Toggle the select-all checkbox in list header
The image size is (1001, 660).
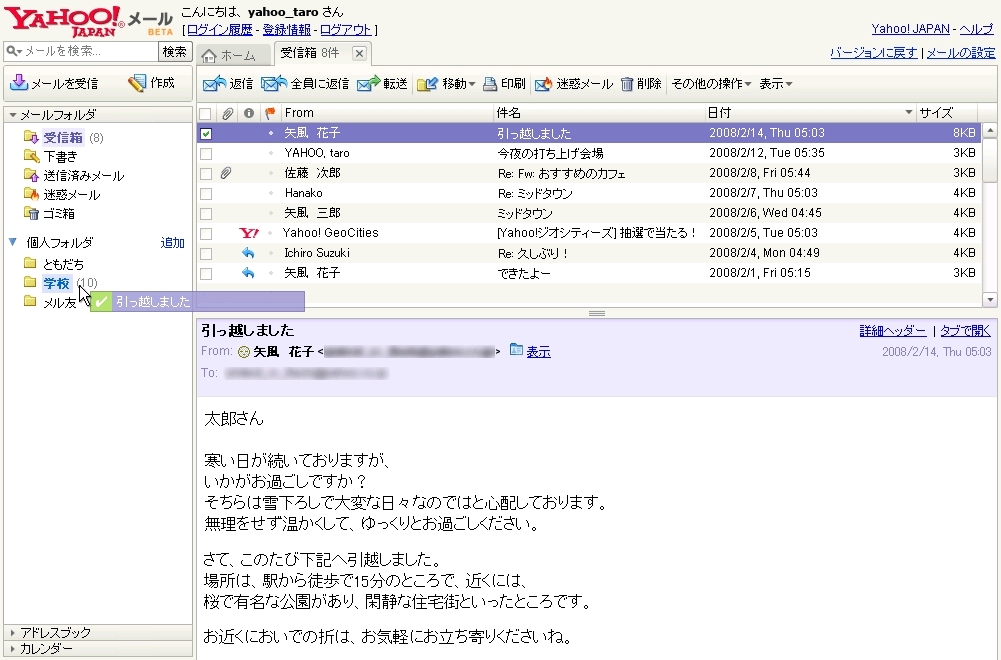(x=205, y=114)
